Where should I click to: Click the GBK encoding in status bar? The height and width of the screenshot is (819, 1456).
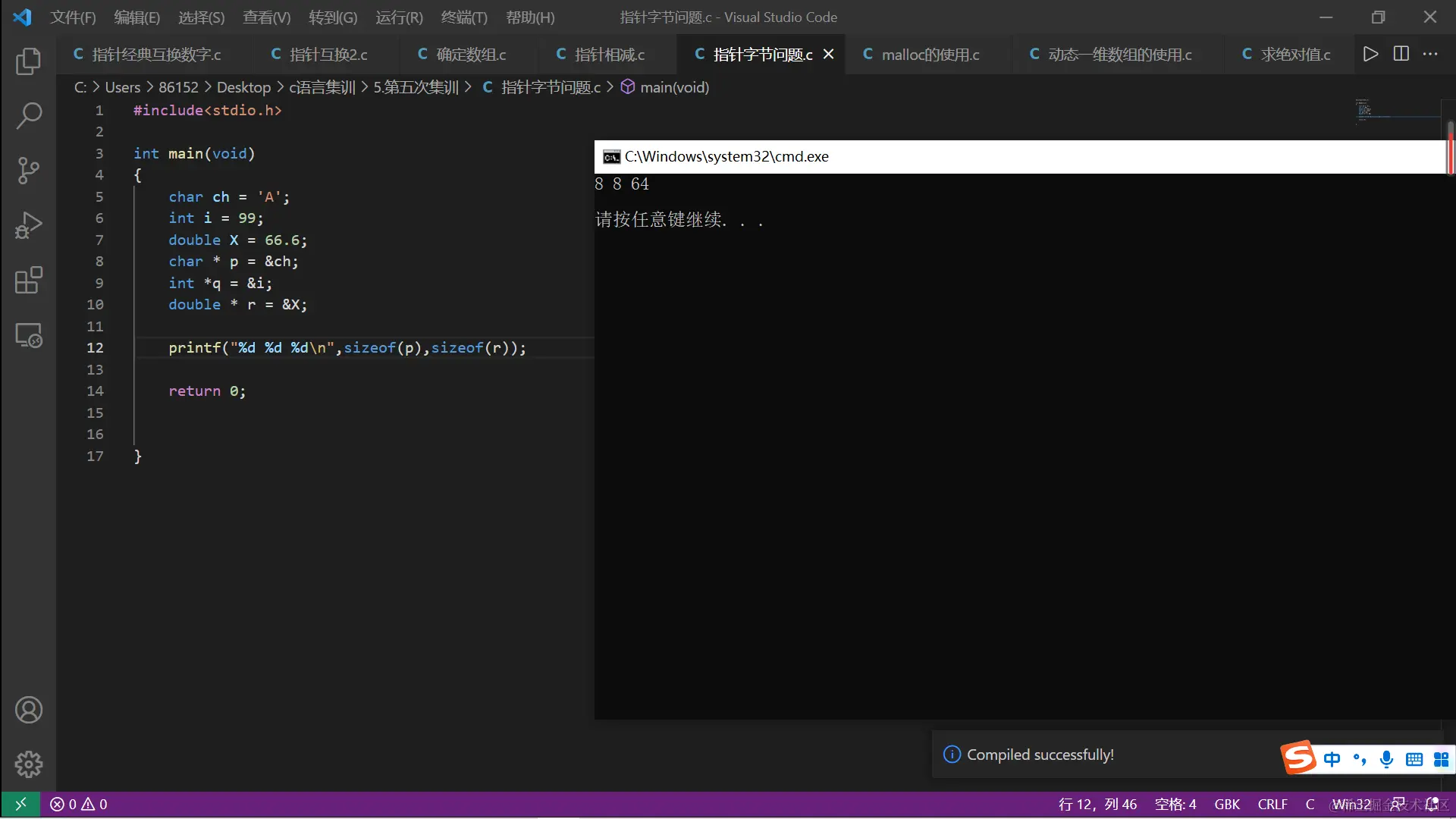click(1226, 804)
